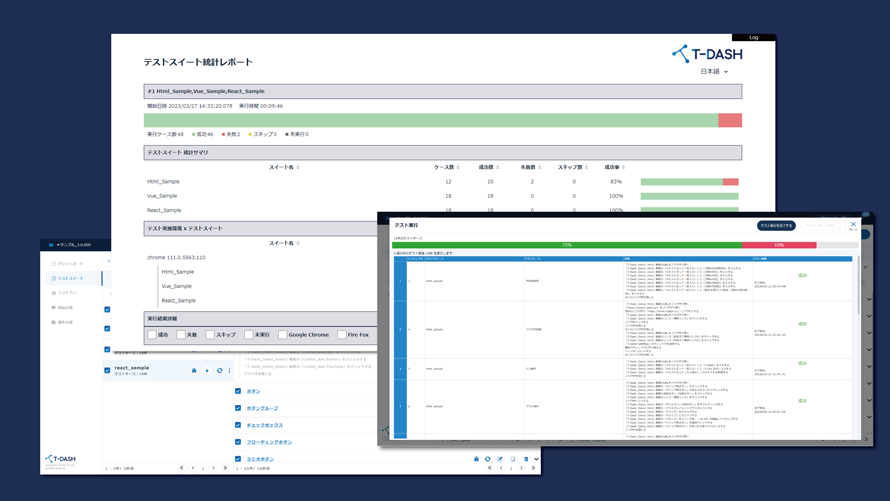Sort by 成功数 column header

(x=489, y=167)
